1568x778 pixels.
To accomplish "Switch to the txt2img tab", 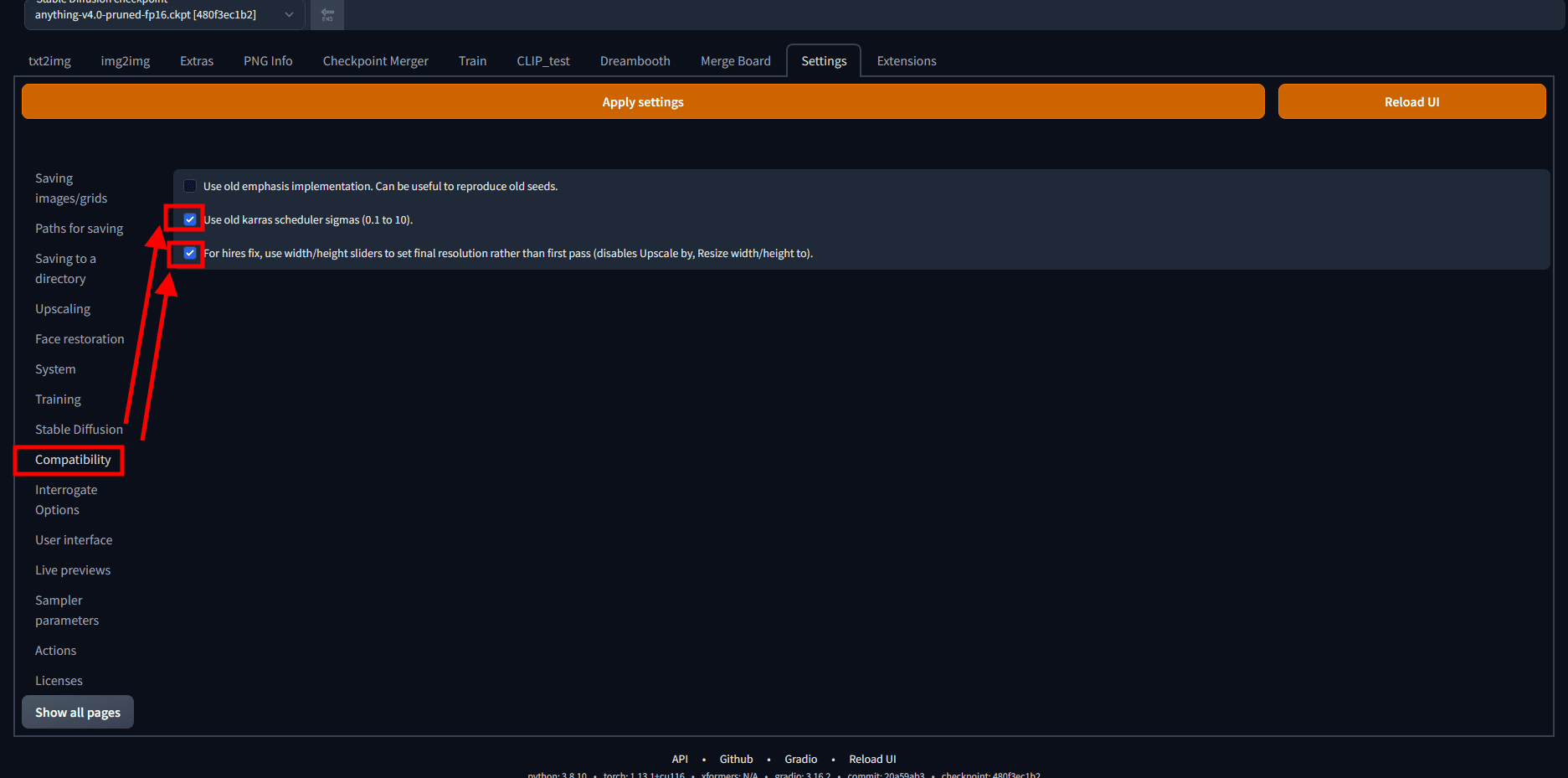I will click(49, 61).
